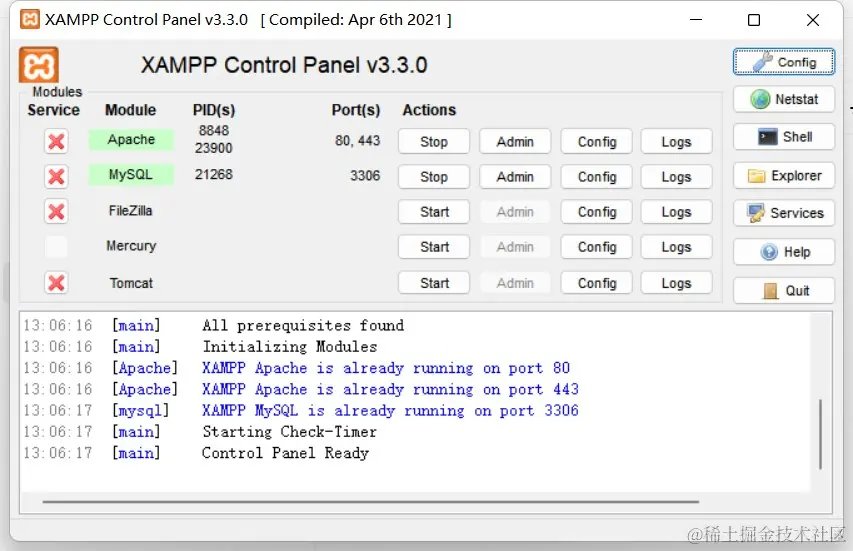Open the Help button
This screenshot has width=853, height=551.
point(784,252)
